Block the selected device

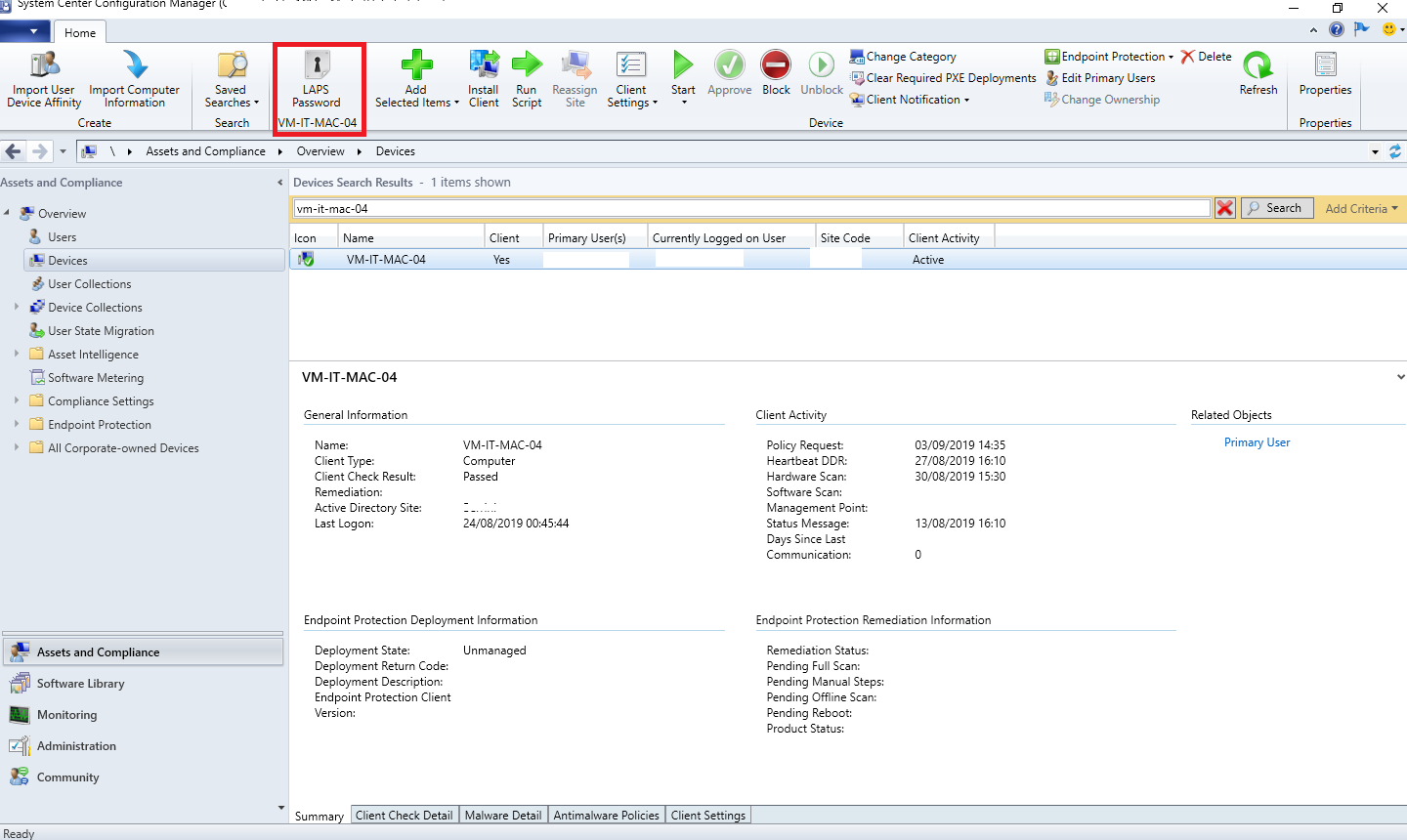pos(776,66)
